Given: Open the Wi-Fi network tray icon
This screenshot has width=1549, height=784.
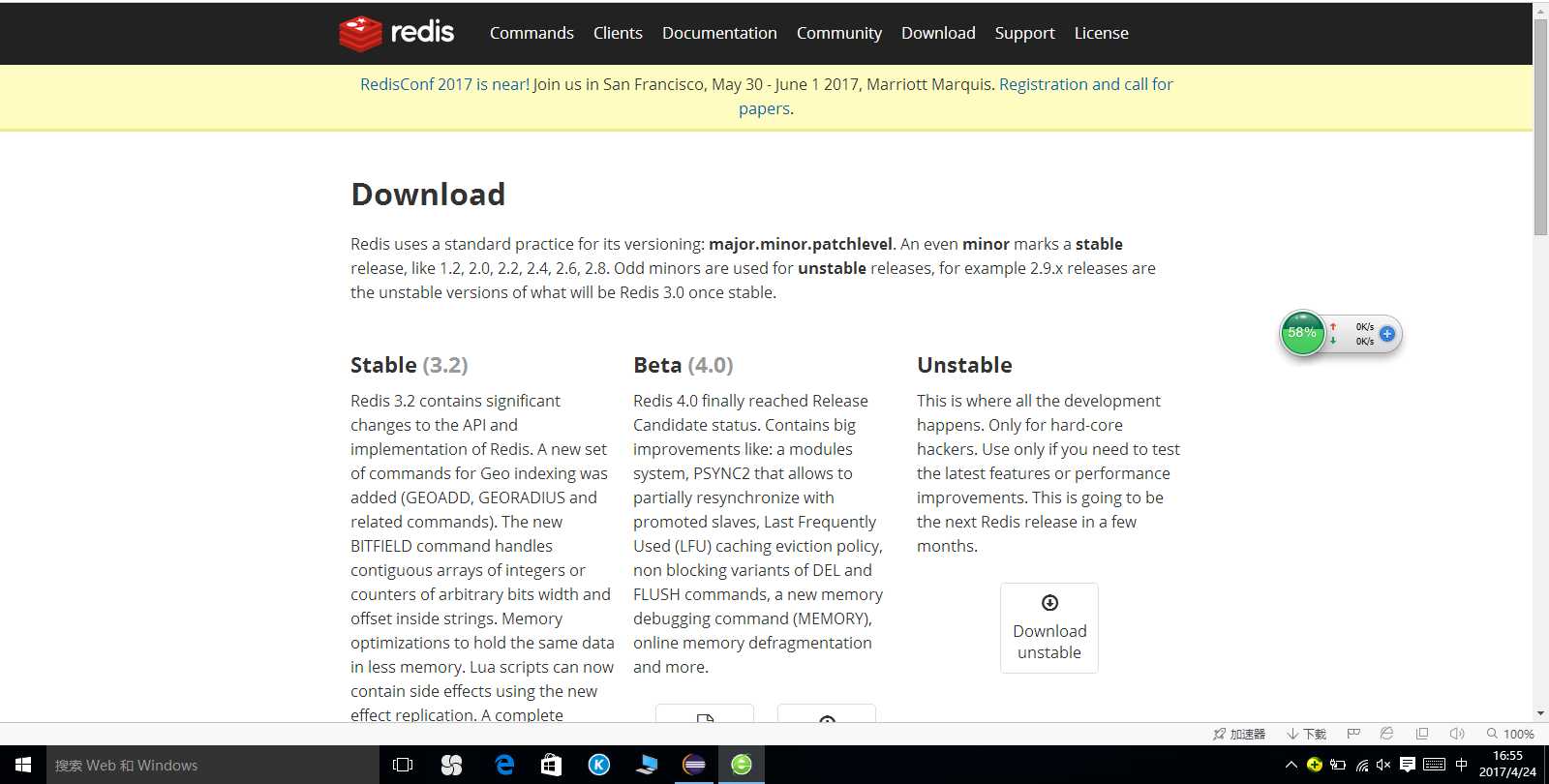Looking at the screenshot, I should tap(1361, 765).
